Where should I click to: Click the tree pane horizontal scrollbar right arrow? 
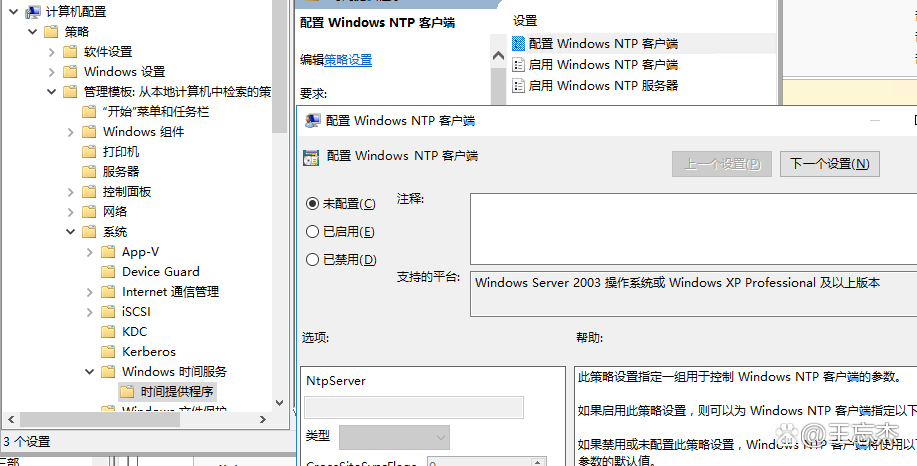click(x=263, y=419)
